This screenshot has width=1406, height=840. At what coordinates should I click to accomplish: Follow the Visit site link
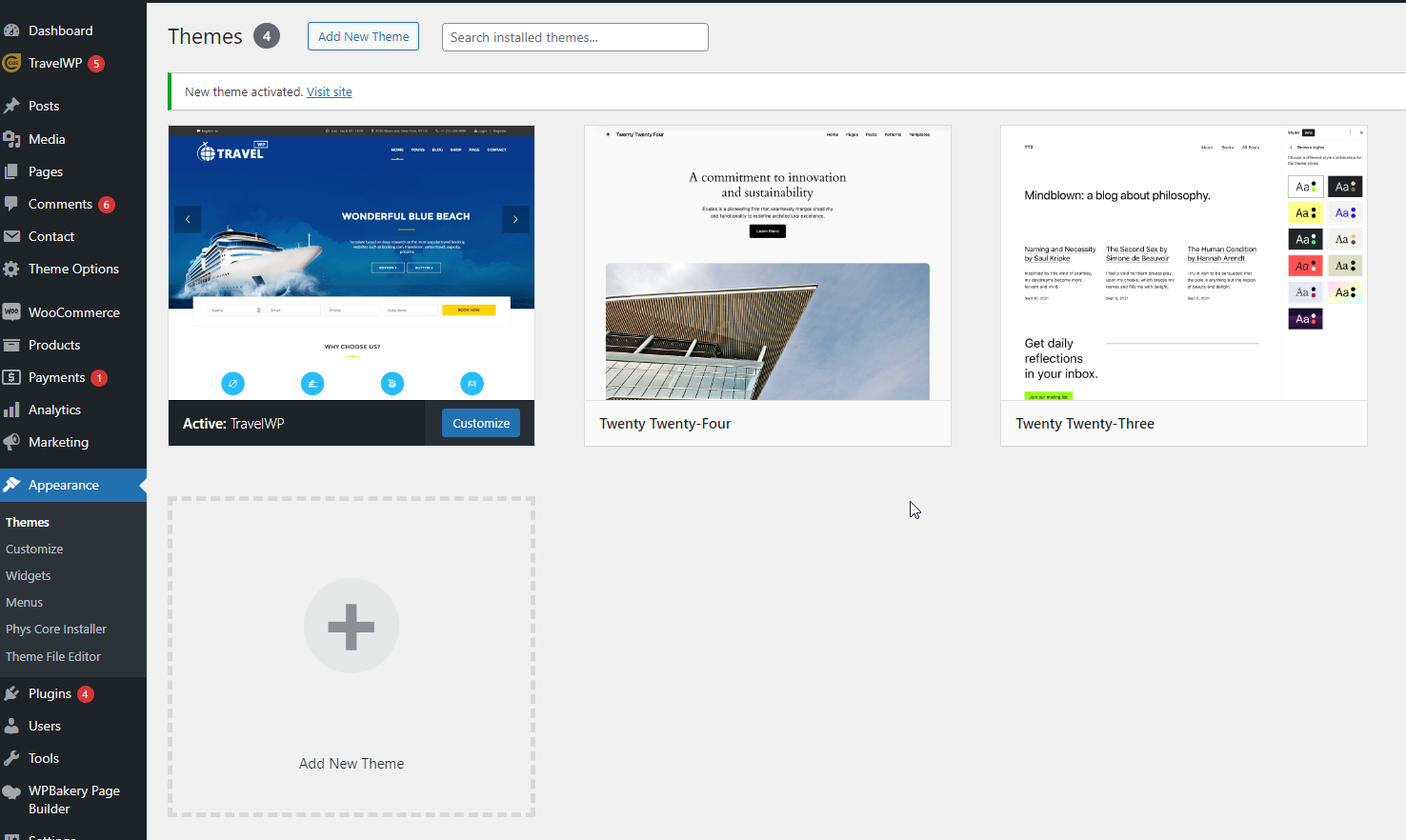[329, 91]
